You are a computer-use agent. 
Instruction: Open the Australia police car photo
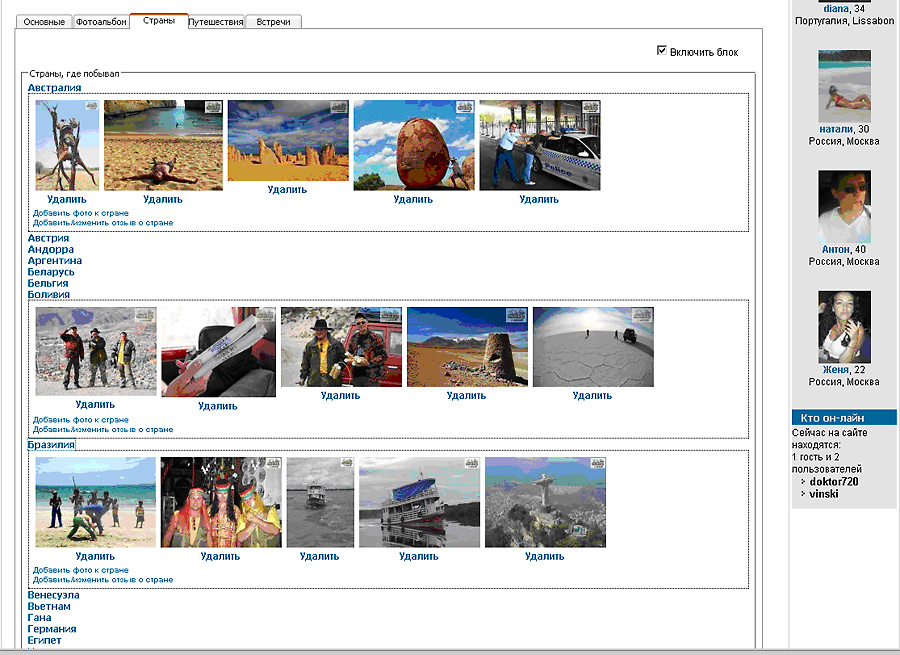(x=540, y=145)
